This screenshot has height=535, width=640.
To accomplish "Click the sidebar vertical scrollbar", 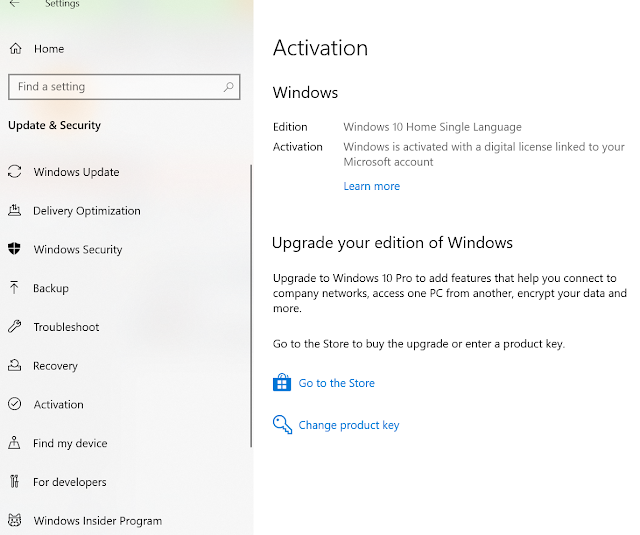I will pos(251,306).
